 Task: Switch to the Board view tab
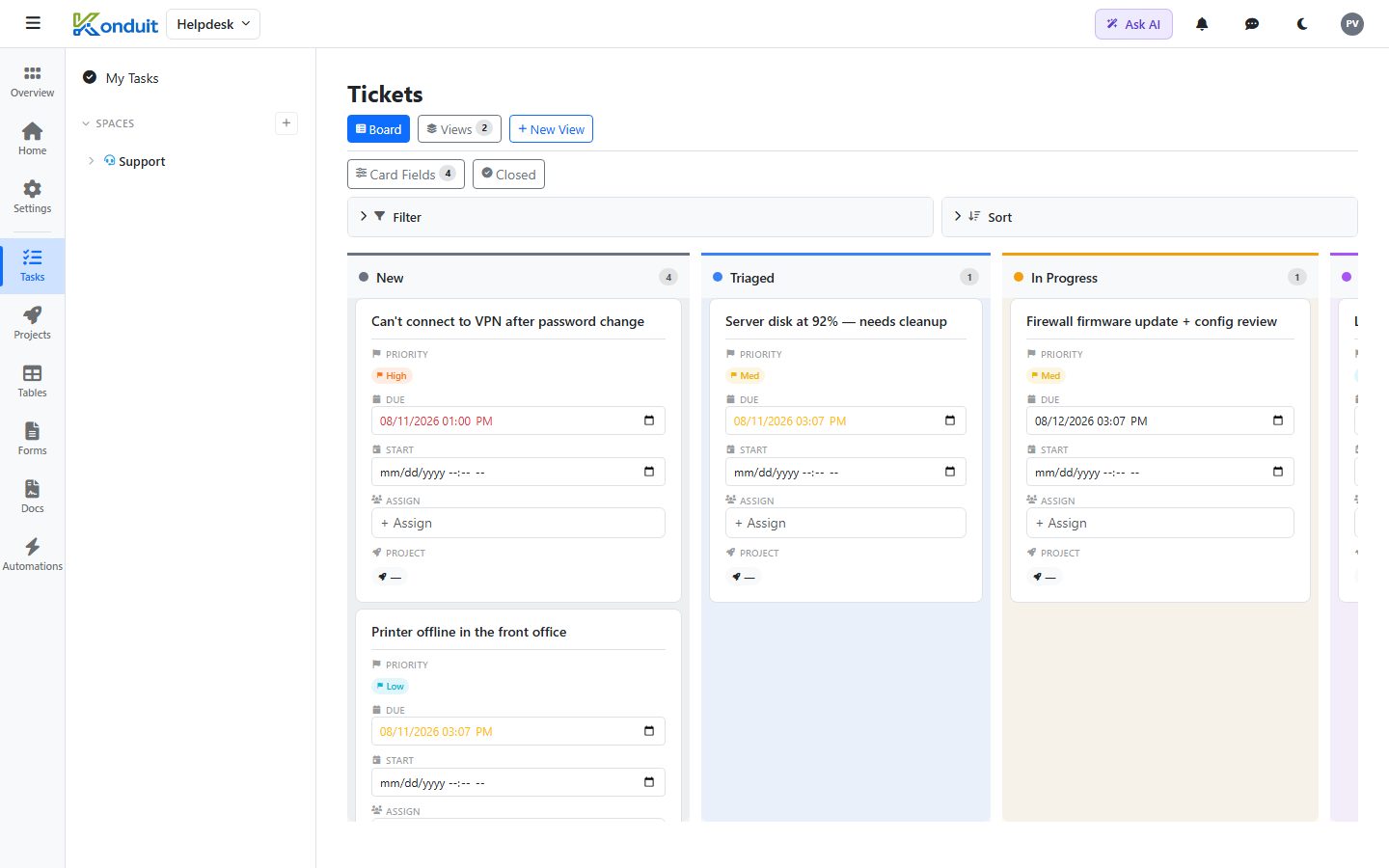[x=378, y=129]
